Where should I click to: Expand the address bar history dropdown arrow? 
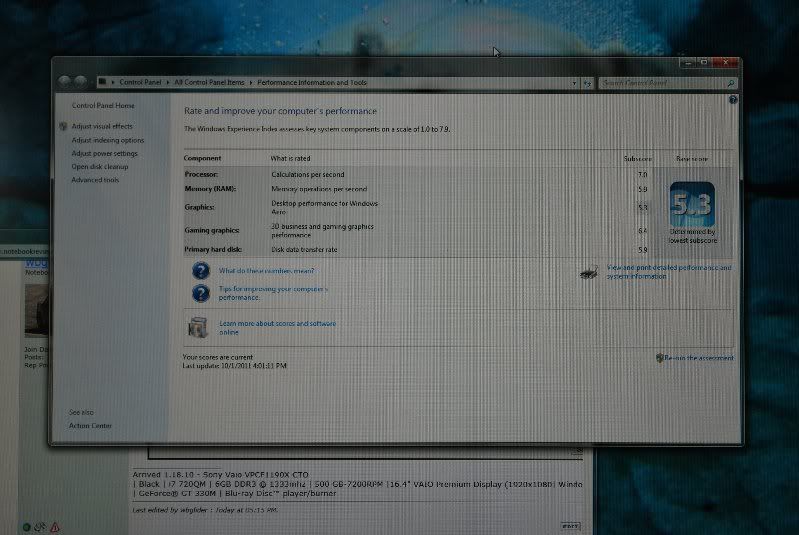[574, 83]
